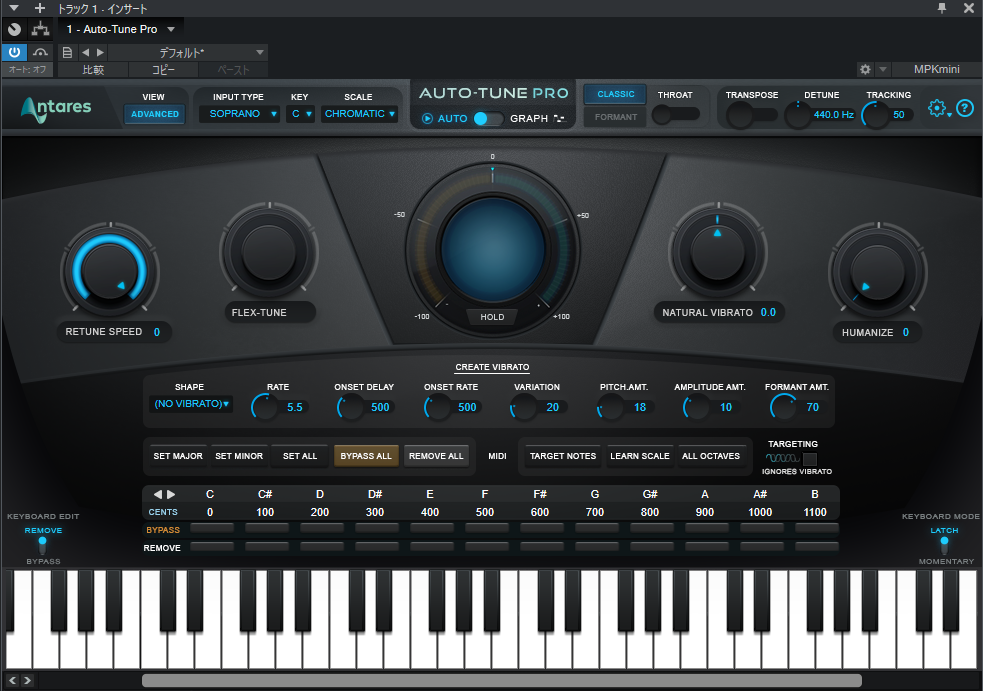Enable Targeting Ignores Vibrato checkbox

coord(809,458)
